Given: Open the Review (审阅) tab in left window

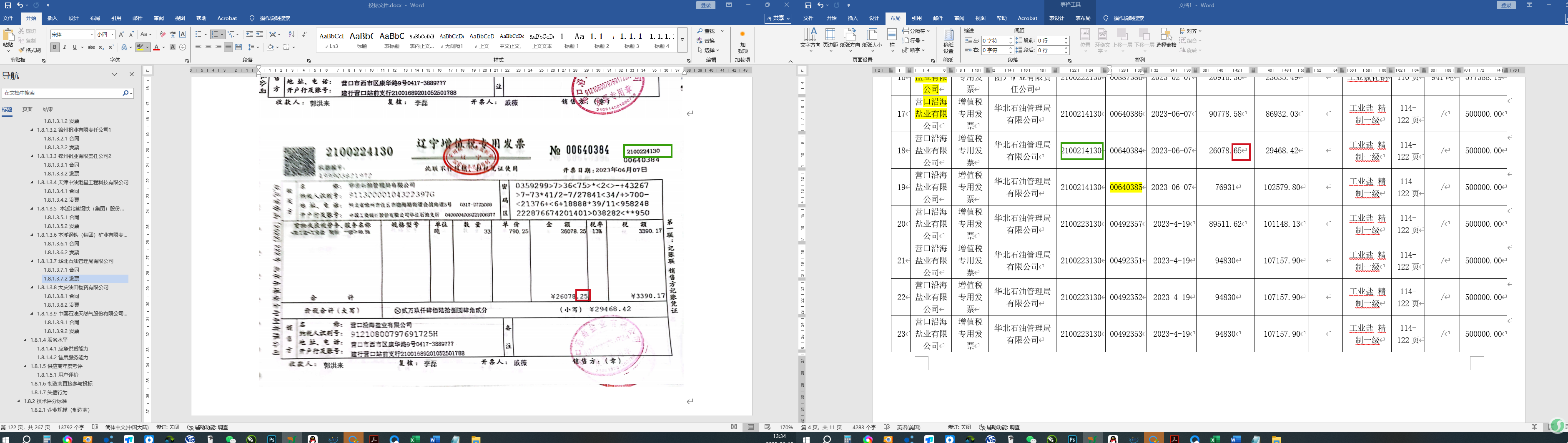Looking at the screenshot, I should [159, 18].
